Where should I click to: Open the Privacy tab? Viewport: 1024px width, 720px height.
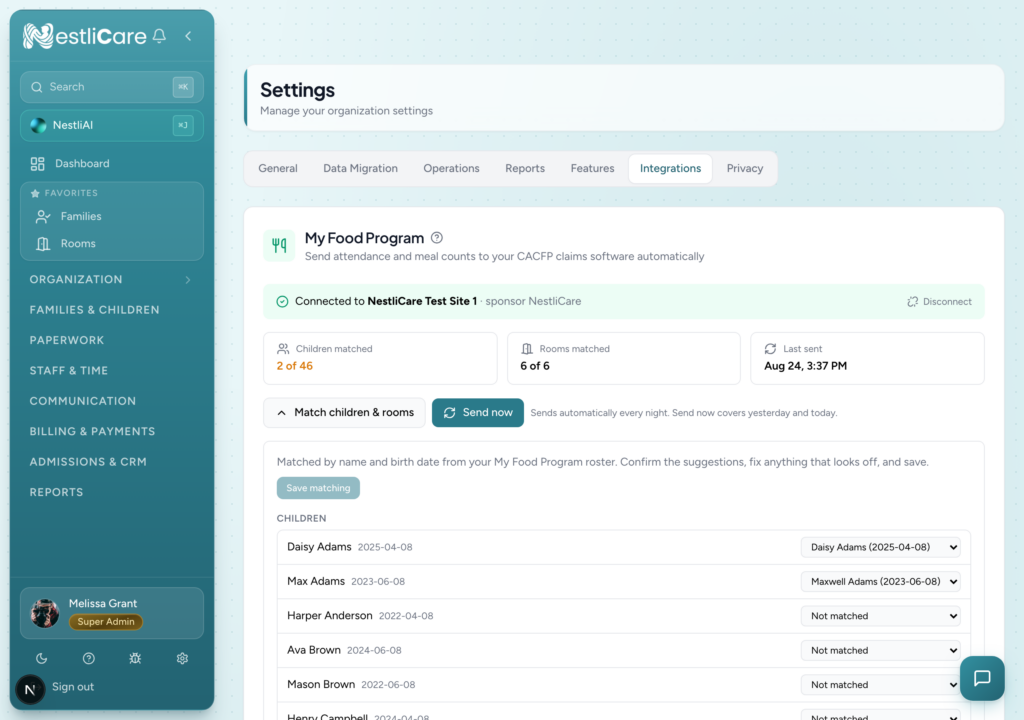pyautogui.click(x=745, y=169)
